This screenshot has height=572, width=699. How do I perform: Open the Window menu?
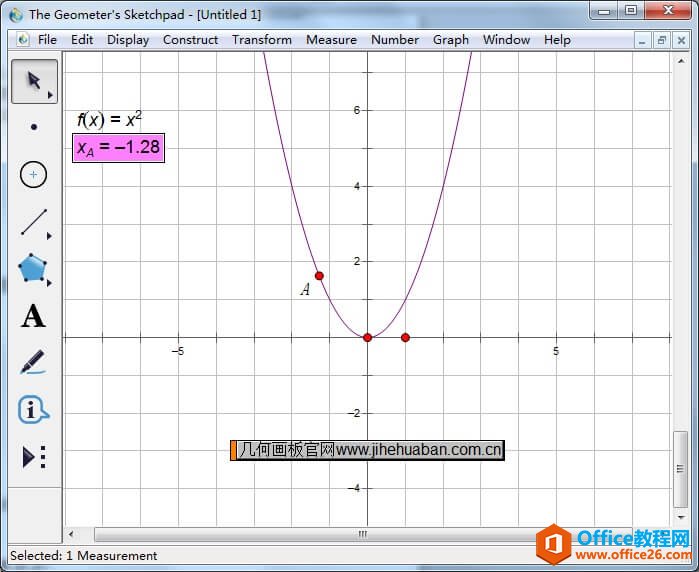(x=506, y=40)
